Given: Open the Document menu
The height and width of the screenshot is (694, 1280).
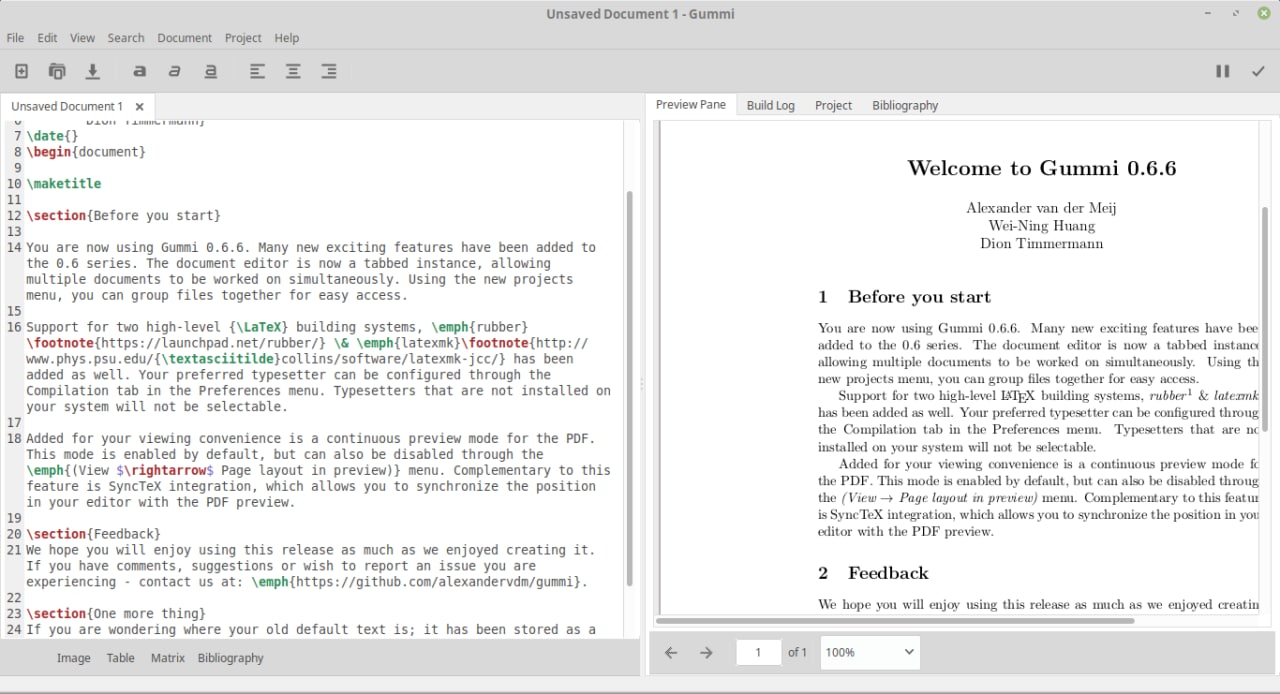Looking at the screenshot, I should pyautogui.click(x=184, y=38).
